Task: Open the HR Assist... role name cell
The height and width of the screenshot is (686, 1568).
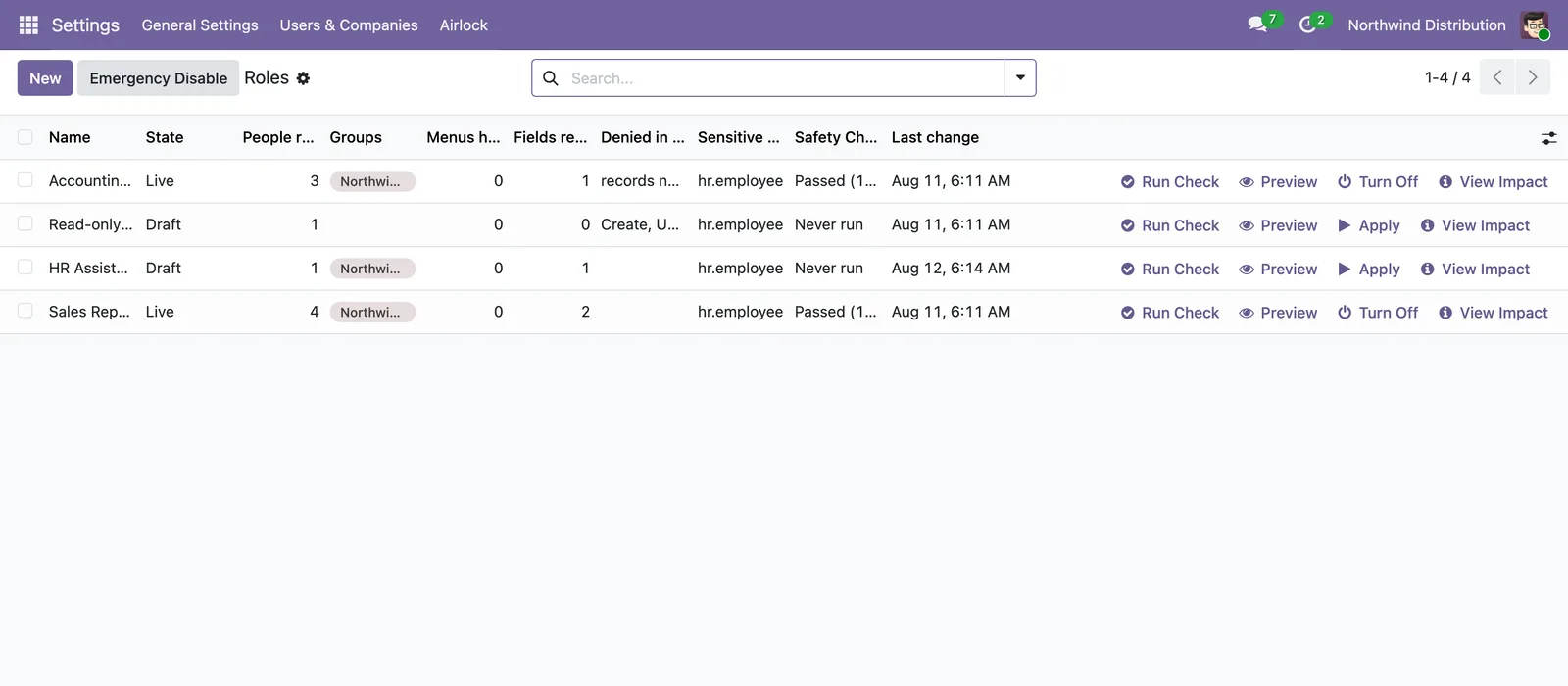Action: point(88,268)
